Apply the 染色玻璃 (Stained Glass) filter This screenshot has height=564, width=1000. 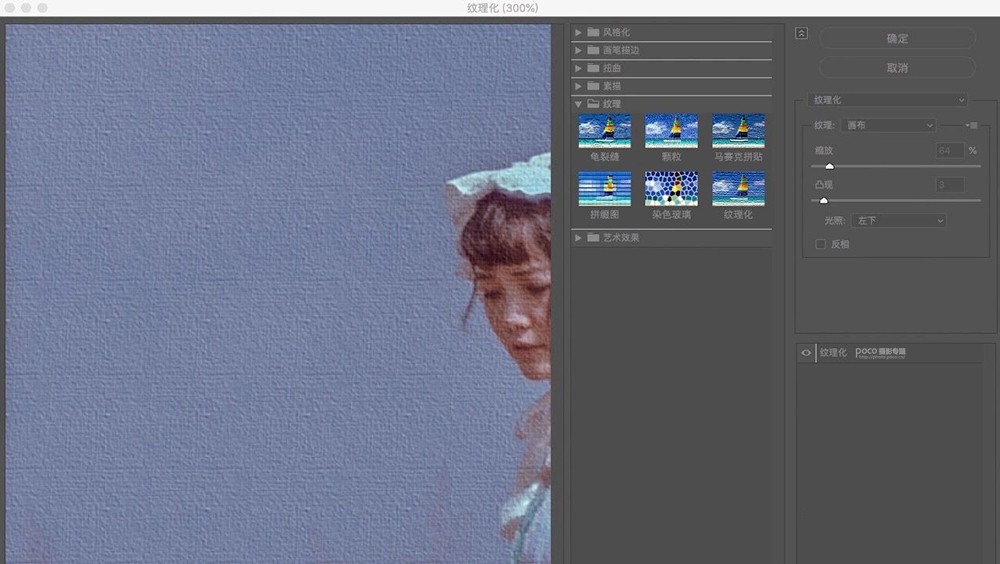(x=671, y=188)
